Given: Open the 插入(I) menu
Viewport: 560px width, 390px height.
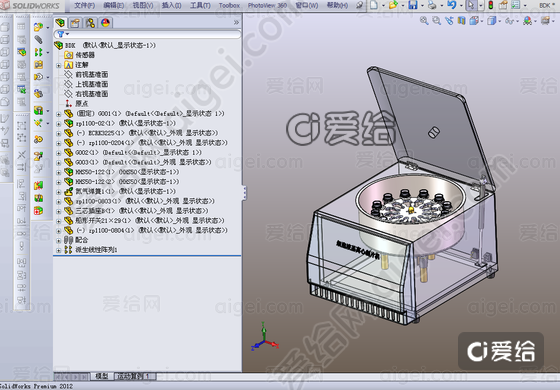Looking at the screenshot, I should pyautogui.click(x=171, y=5).
